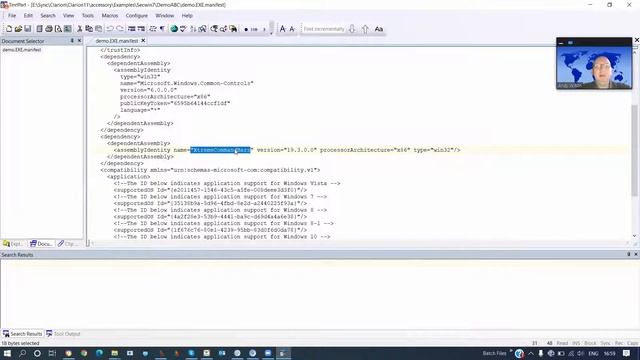The width and height of the screenshot is (640, 360).
Task: Click the Redo arrow icon
Action: click(120, 29)
